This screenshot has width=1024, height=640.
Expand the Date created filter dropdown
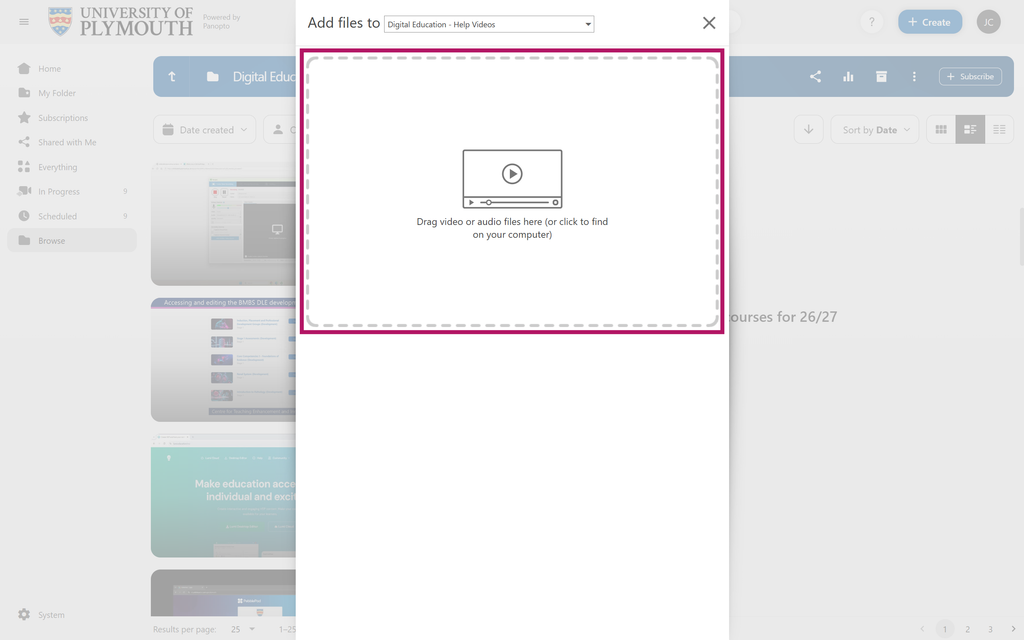(x=205, y=129)
